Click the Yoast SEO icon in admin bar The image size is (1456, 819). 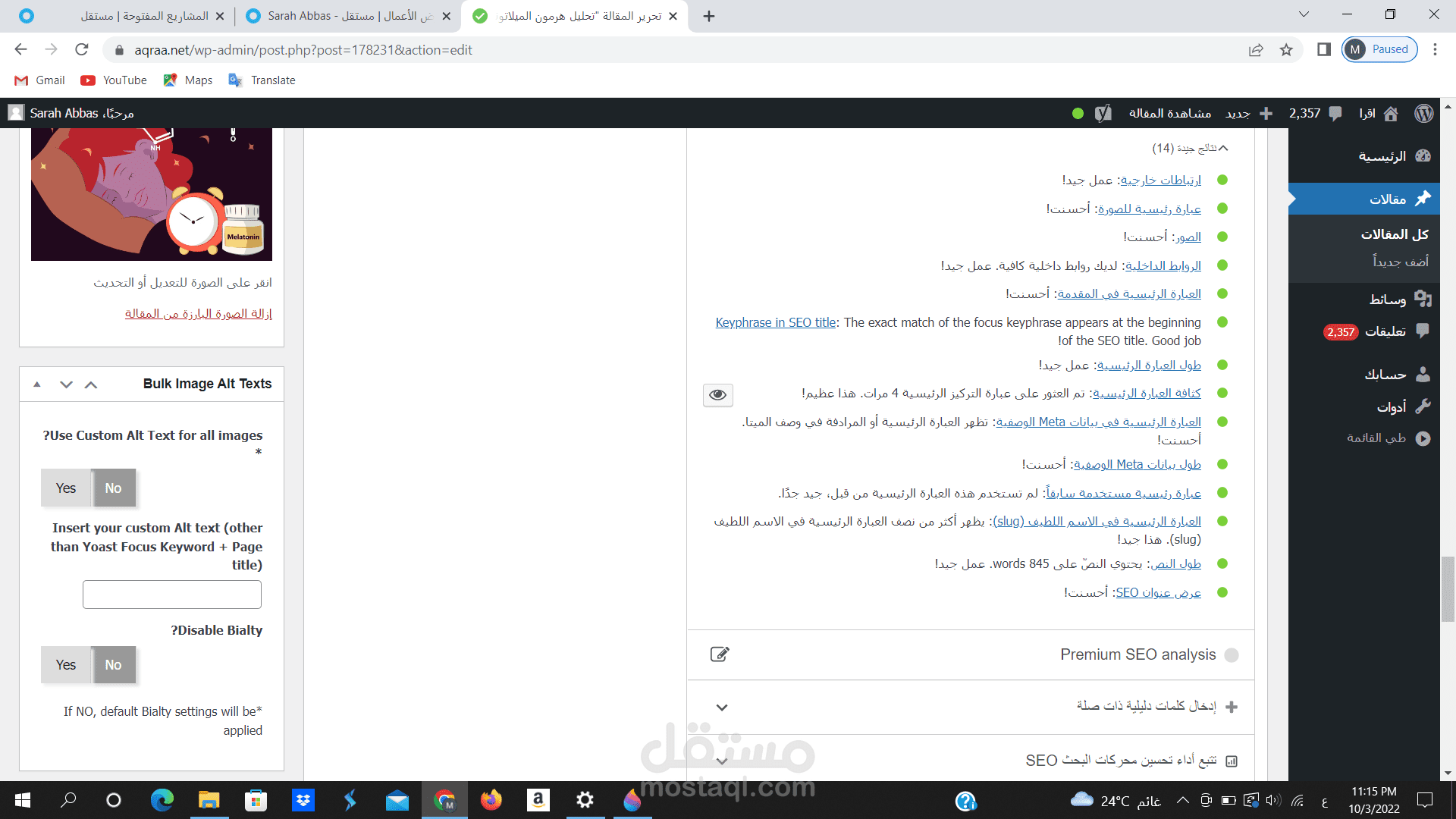click(1103, 114)
